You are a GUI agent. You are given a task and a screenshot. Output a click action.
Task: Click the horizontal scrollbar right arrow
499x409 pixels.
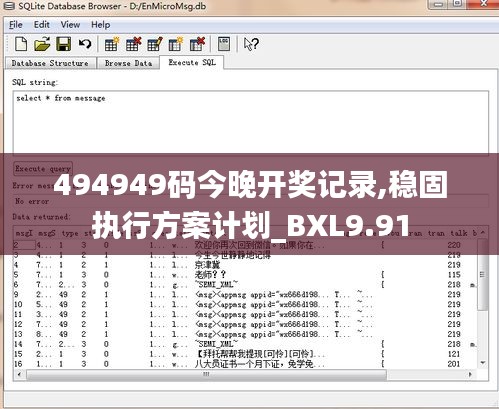pyautogui.click(x=470, y=374)
